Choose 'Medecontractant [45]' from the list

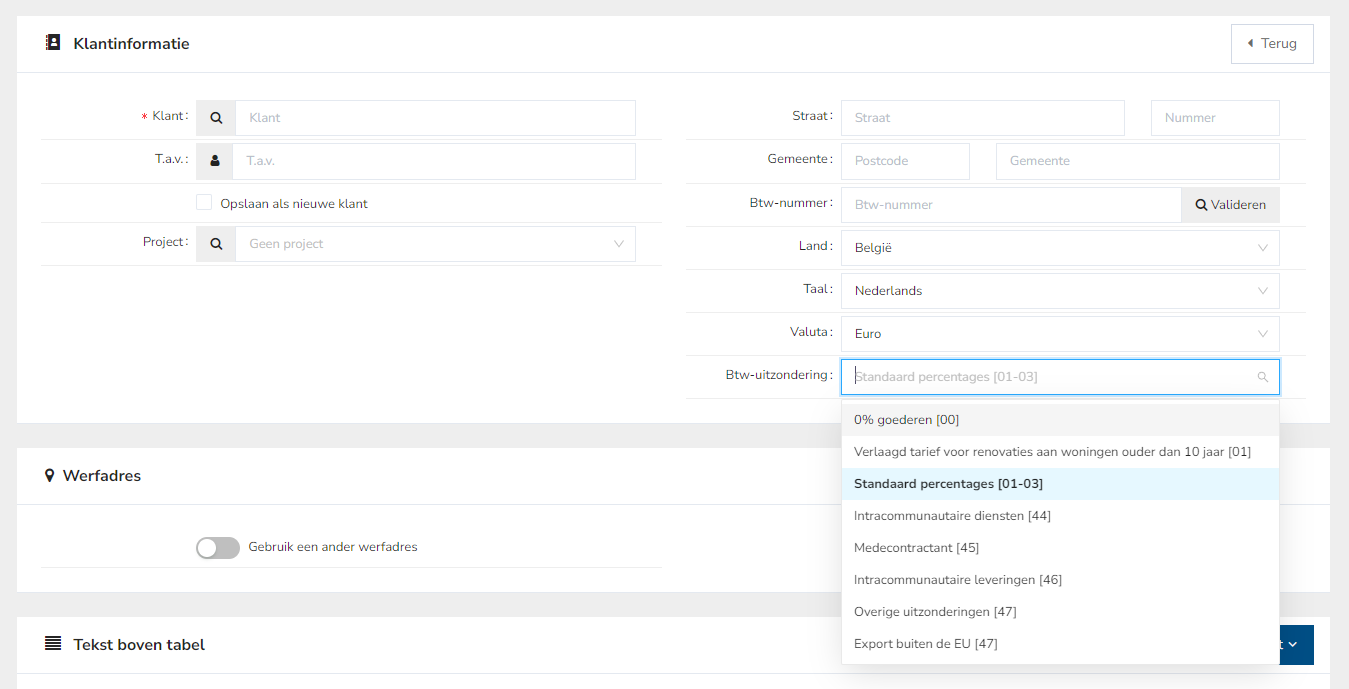click(x=916, y=548)
